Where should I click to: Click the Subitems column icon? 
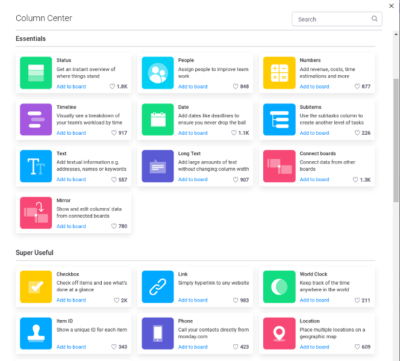279,120
